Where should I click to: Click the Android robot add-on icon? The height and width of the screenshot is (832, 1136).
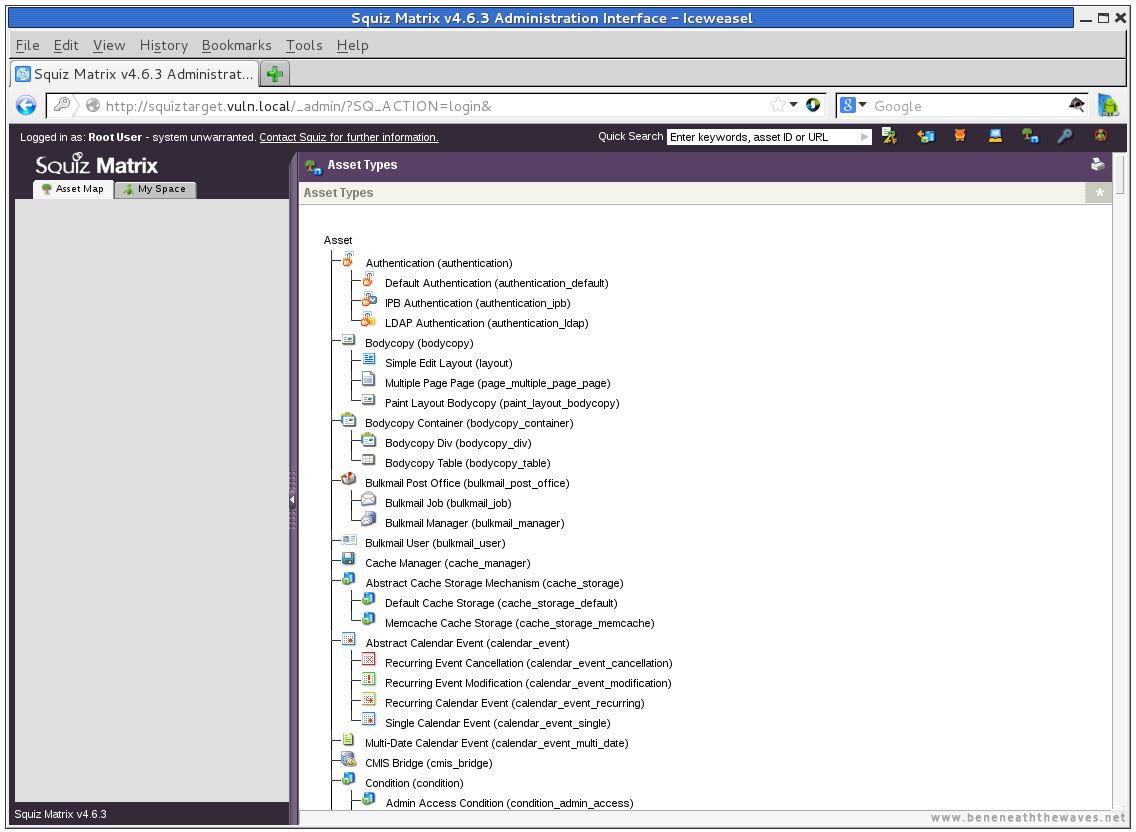point(1108,106)
